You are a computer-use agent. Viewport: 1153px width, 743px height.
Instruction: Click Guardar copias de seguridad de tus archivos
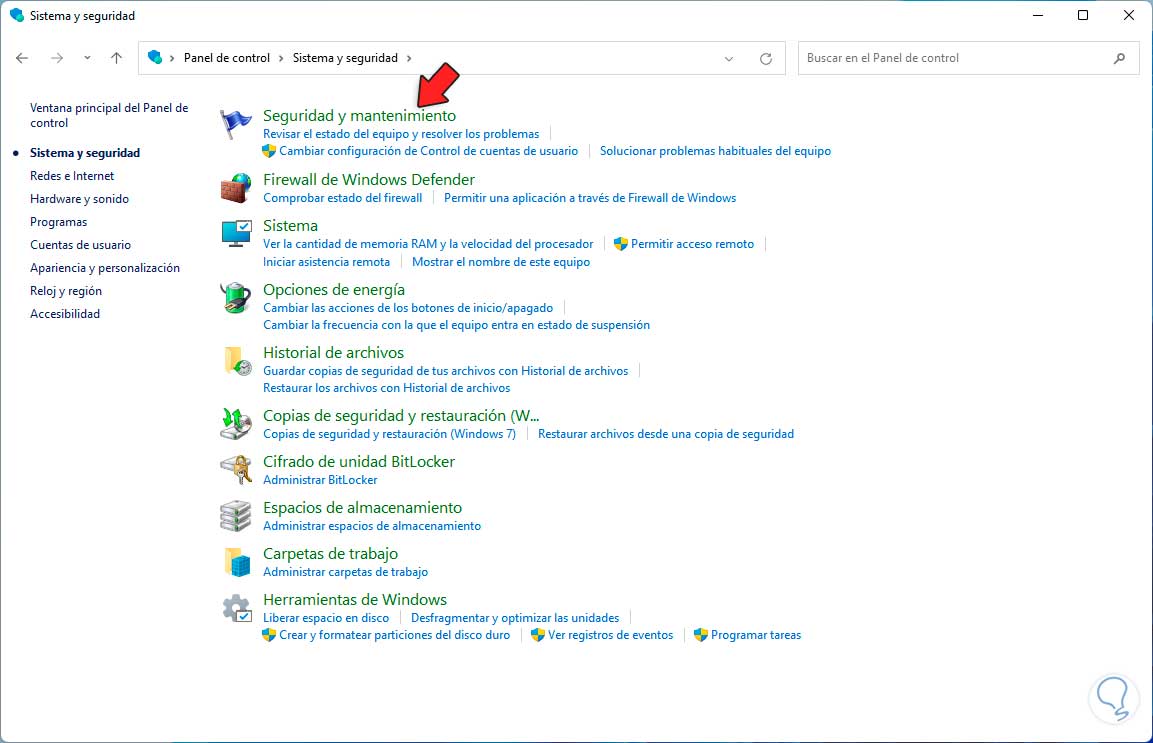pyautogui.click(x=446, y=371)
